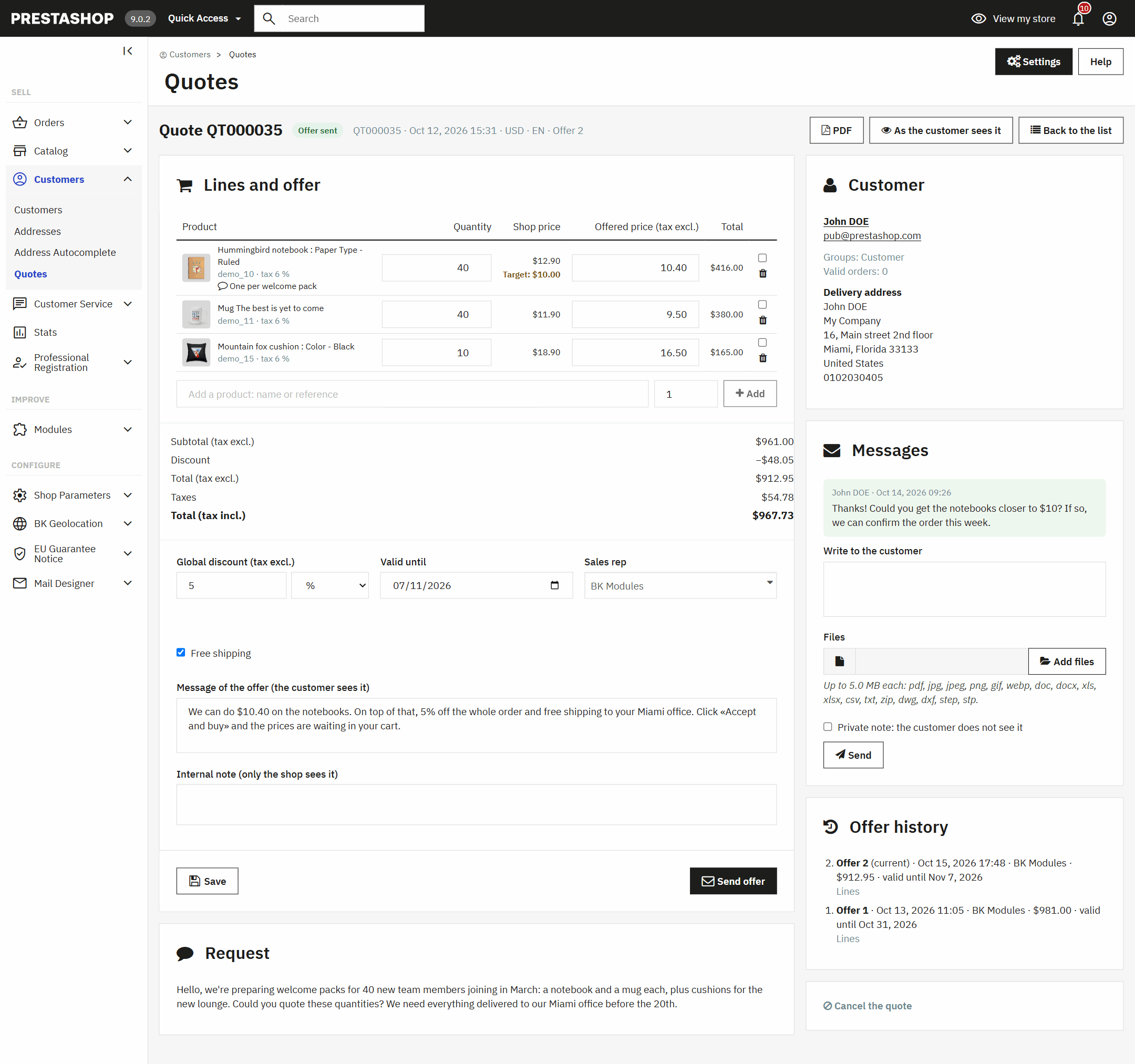Click the Stats chart icon
The height and width of the screenshot is (1064, 1135).
20,332
